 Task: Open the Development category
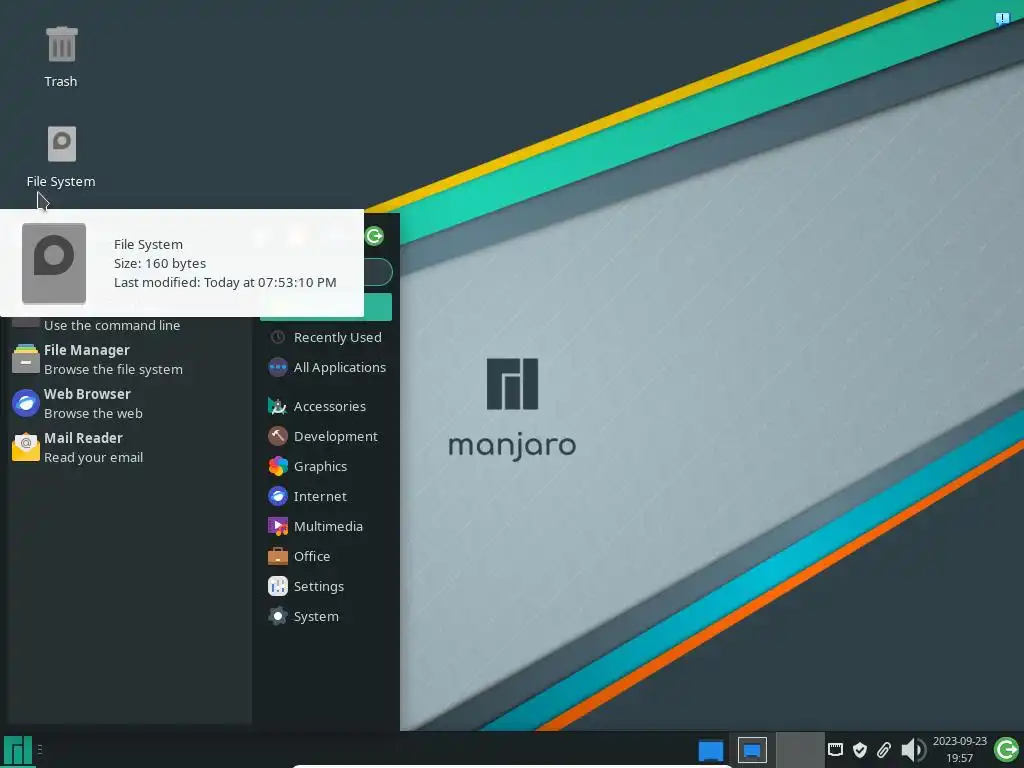(327, 436)
